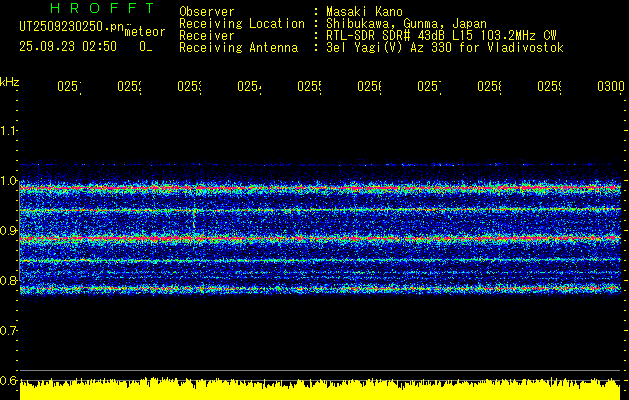Click observer name Masaki Kano
This screenshot has height=400, width=629.
point(364,12)
